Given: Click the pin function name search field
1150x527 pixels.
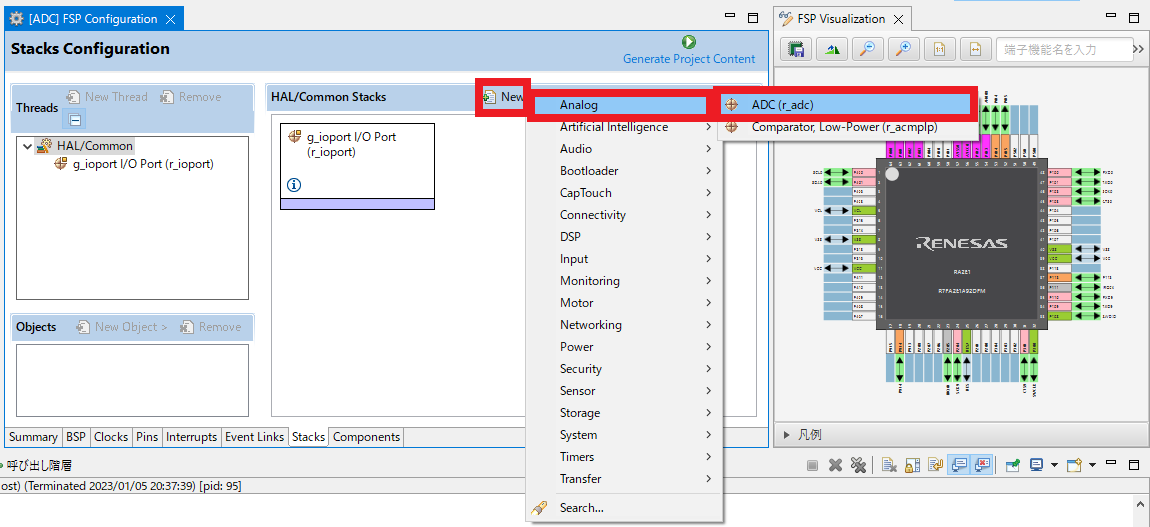Looking at the screenshot, I should click(x=1064, y=49).
